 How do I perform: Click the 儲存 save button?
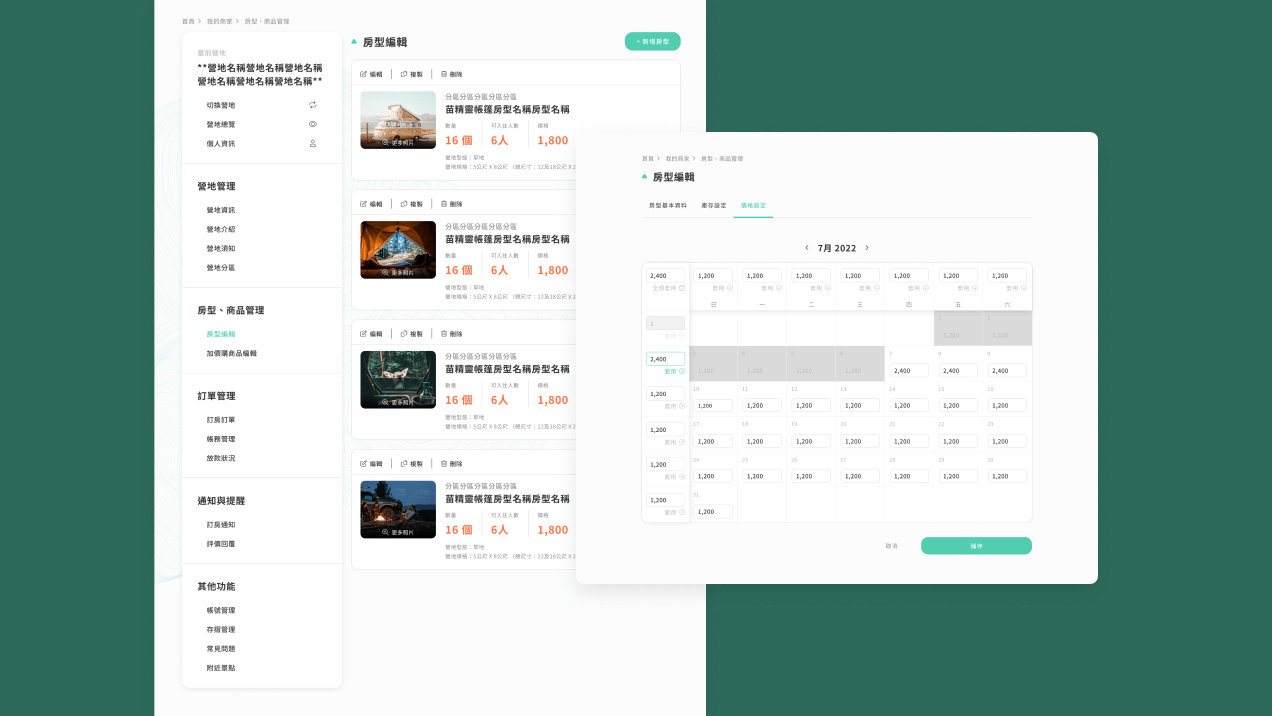975,545
